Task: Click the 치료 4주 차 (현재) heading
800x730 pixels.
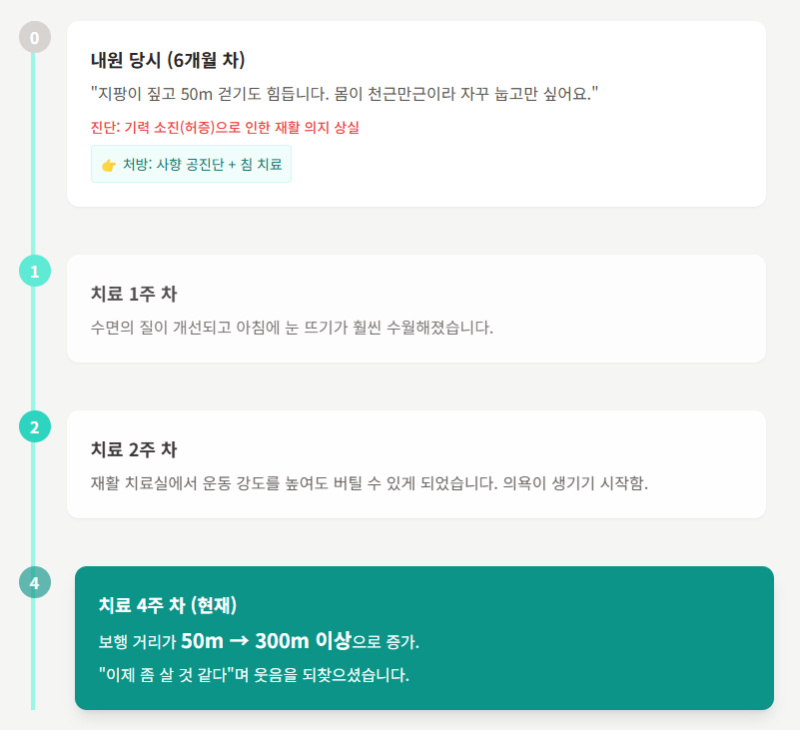Action: (168, 605)
